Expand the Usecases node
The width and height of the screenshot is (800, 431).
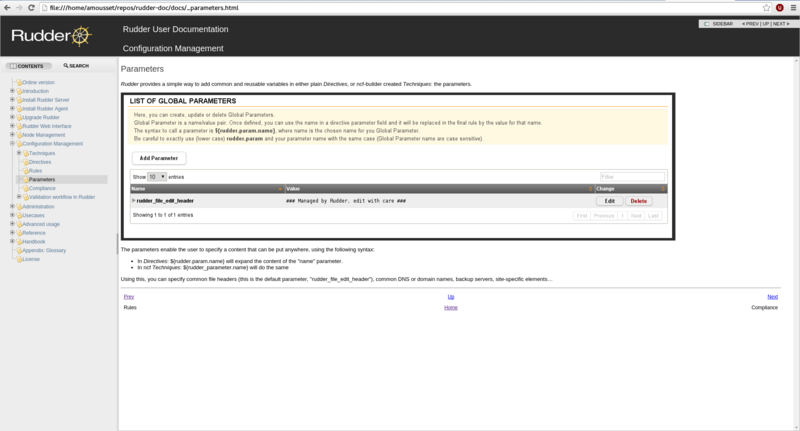12,215
